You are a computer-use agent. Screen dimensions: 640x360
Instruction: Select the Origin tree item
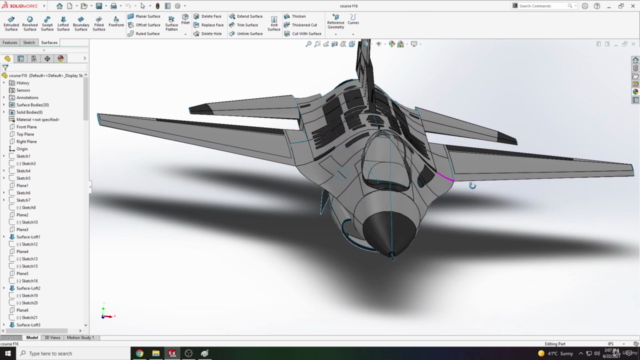pyautogui.click(x=18, y=149)
